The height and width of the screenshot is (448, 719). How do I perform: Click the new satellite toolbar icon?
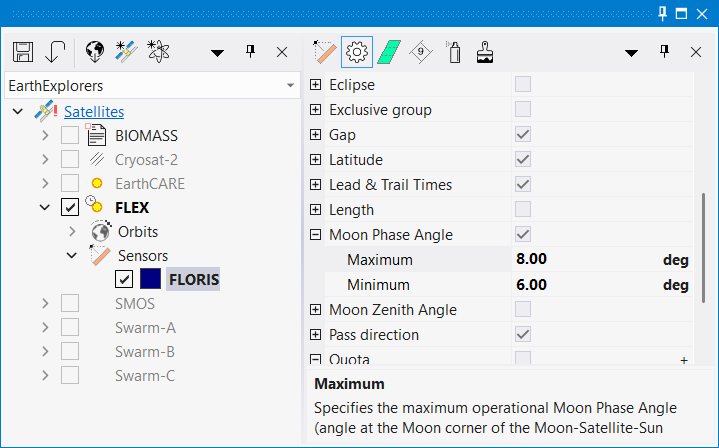126,52
